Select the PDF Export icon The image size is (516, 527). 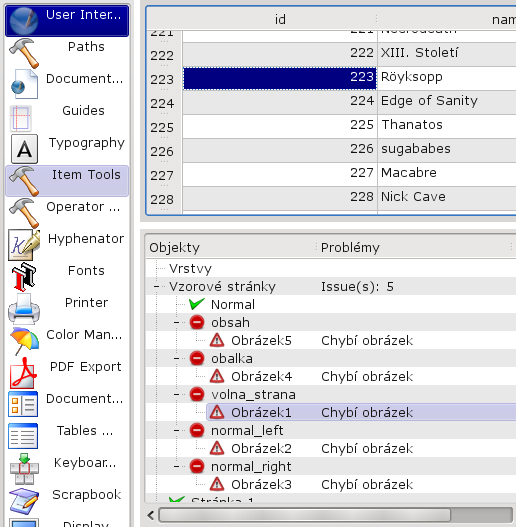[x=24, y=373]
